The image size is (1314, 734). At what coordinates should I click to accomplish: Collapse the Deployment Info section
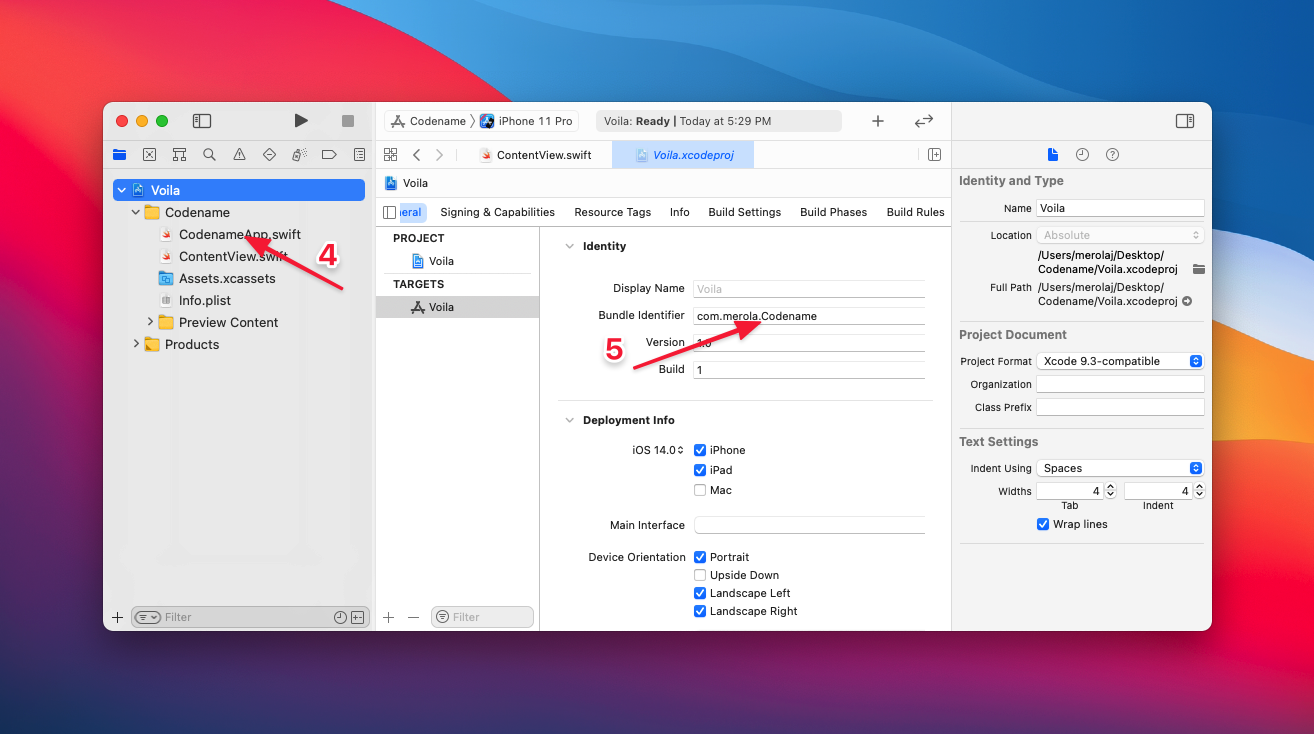pyautogui.click(x=570, y=420)
